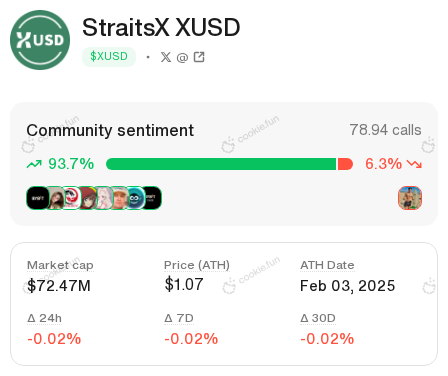Screen dimensions: 448x376
Task: Click the Market cap label
Action: pyautogui.click(x=60, y=265)
